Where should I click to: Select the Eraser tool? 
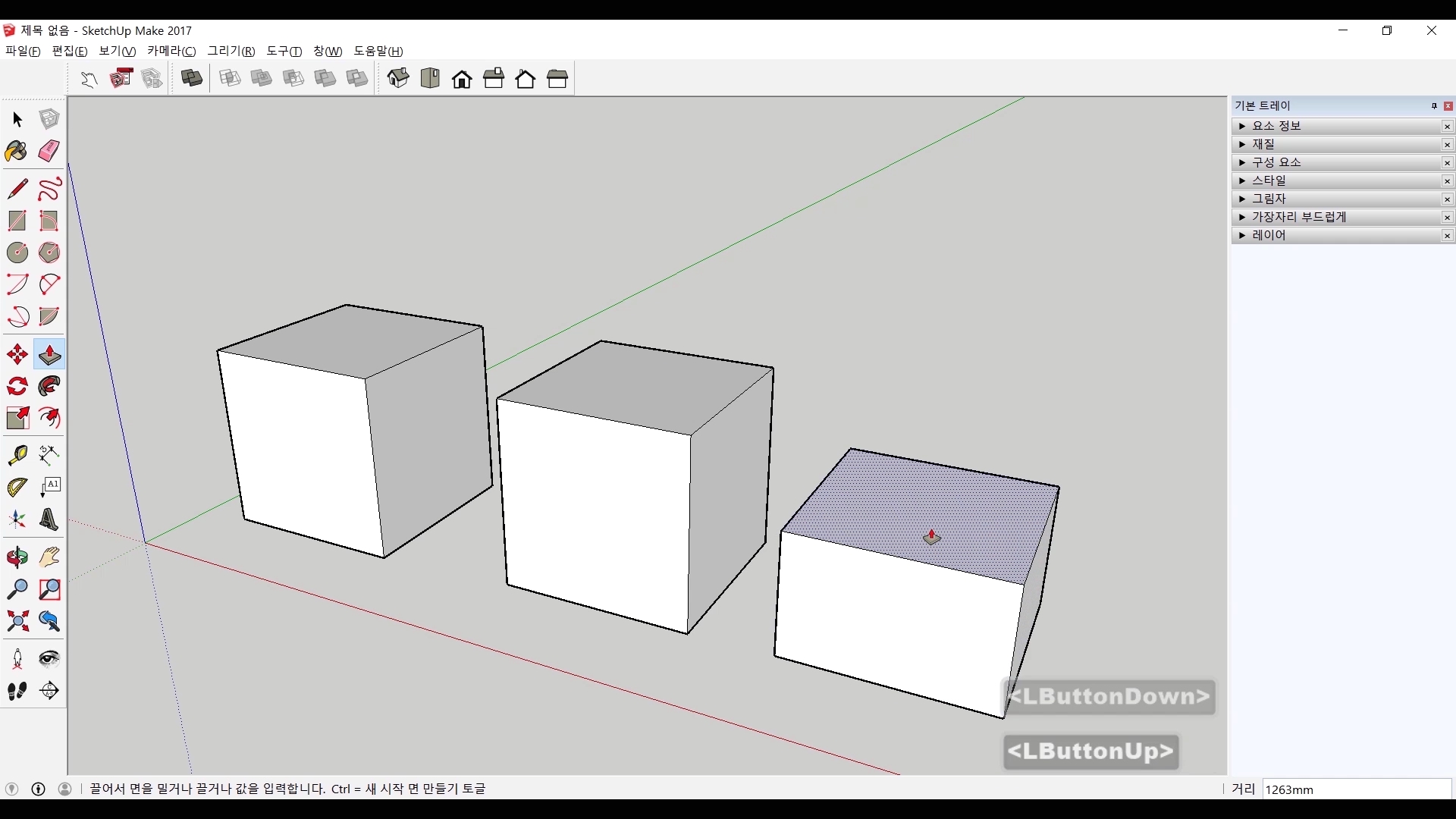49,151
